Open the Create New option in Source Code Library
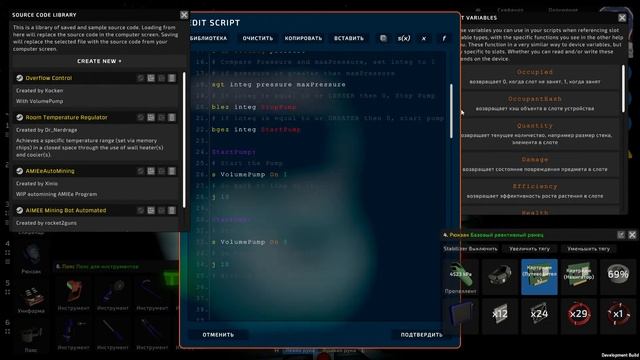Screen dimensions: 640x360 [x=99, y=61]
